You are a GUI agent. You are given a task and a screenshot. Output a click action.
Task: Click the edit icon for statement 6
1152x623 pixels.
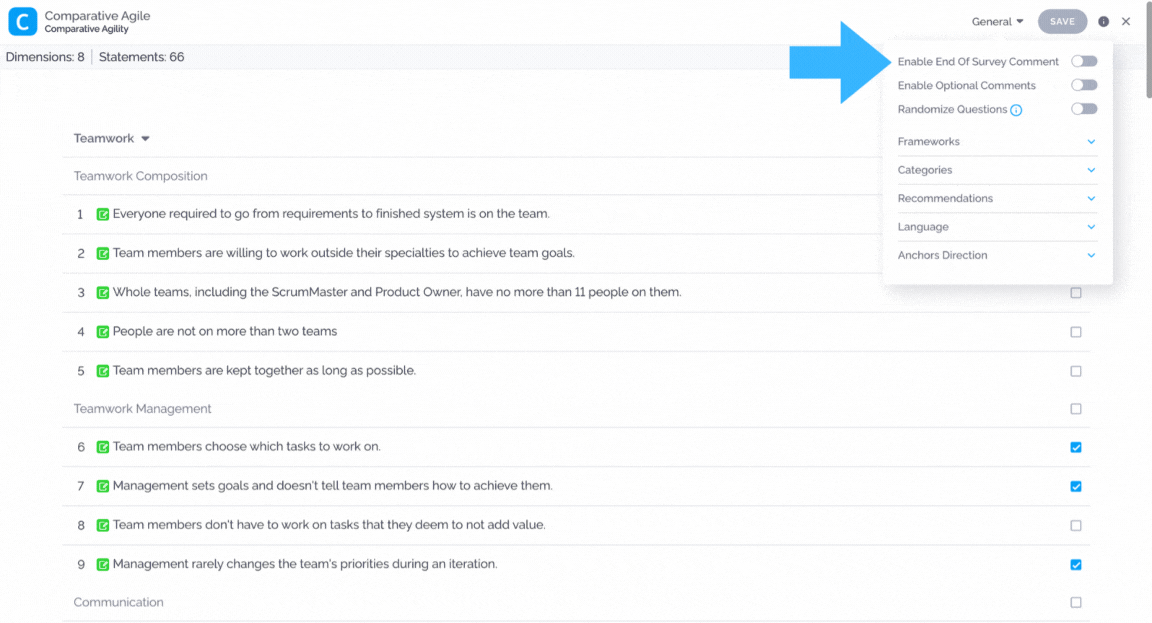[103, 447]
